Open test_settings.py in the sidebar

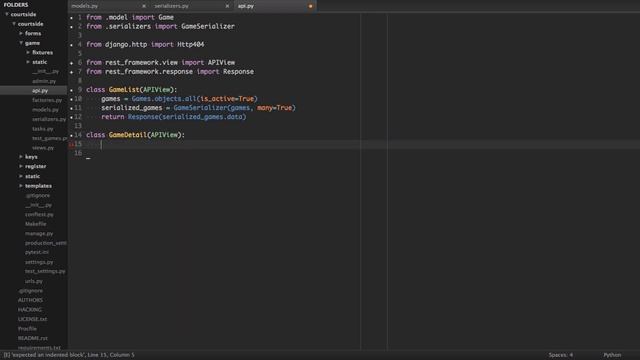[45, 271]
